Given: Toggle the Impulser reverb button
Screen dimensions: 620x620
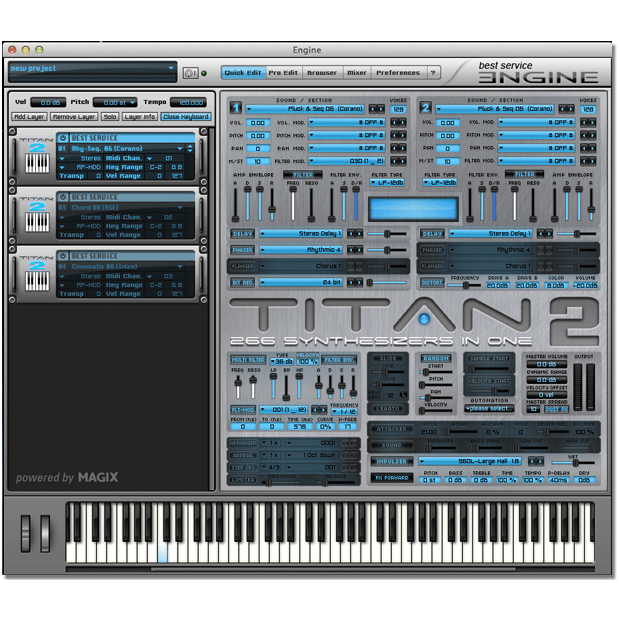Looking at the screenshot, I should click(391, 461).
